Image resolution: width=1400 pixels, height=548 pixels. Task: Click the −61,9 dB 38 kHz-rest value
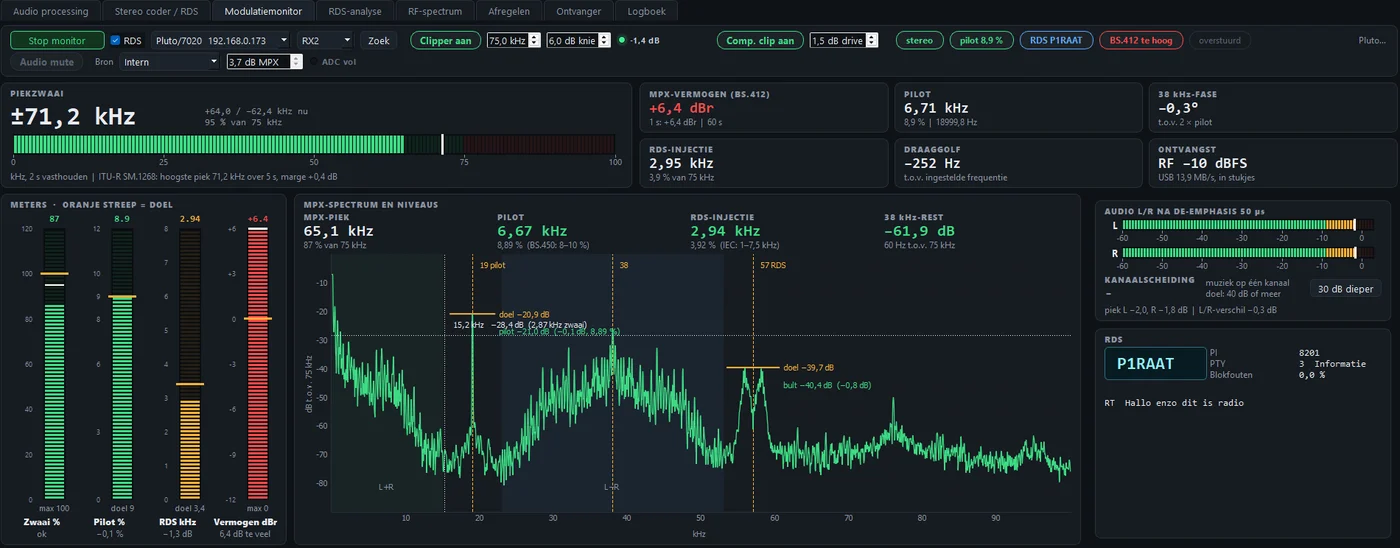(x=921, y=231)
